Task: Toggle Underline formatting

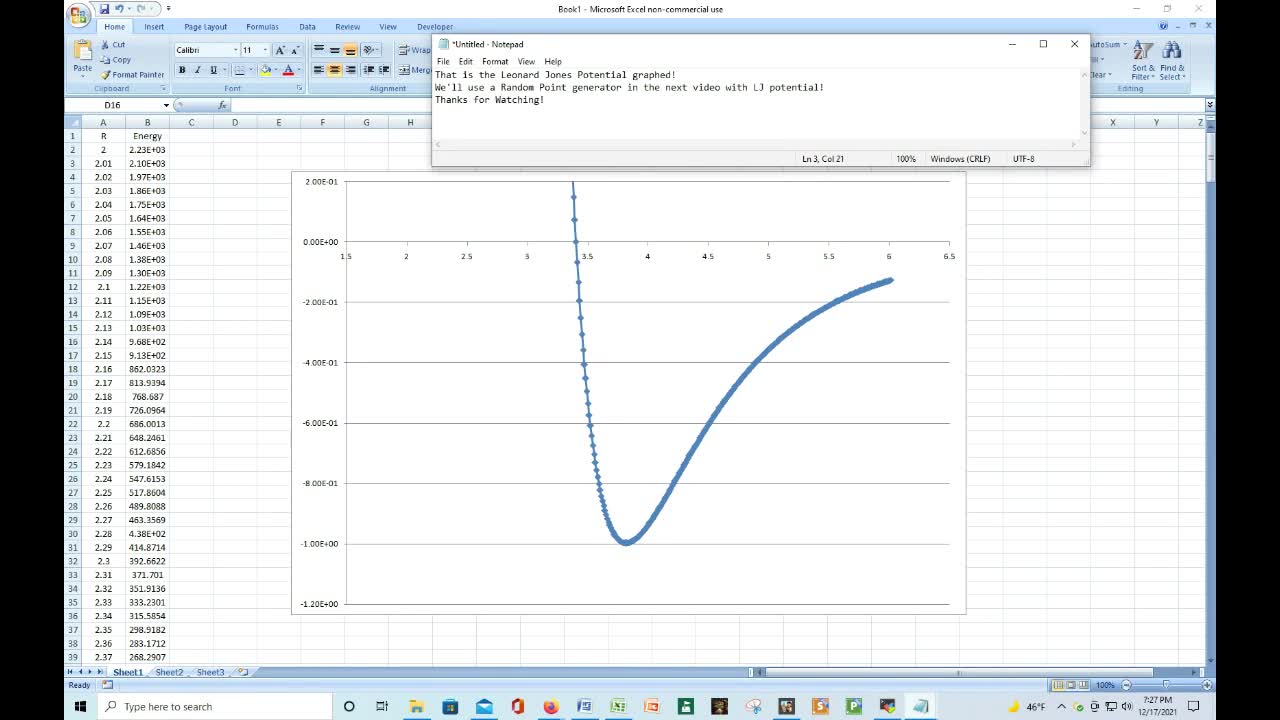Action: pos(212,70)
